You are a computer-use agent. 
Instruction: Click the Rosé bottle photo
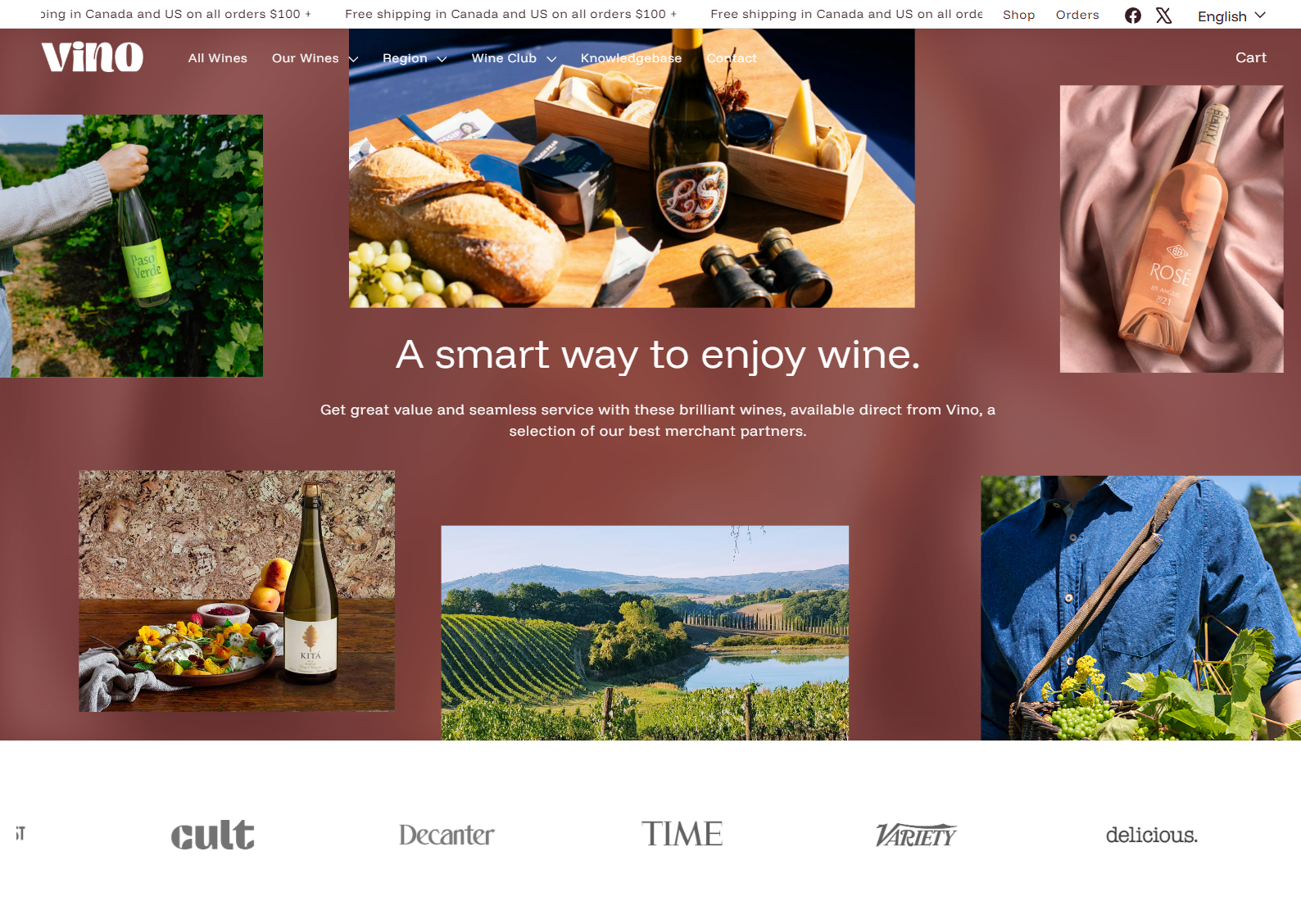[x=1172, y=229]
